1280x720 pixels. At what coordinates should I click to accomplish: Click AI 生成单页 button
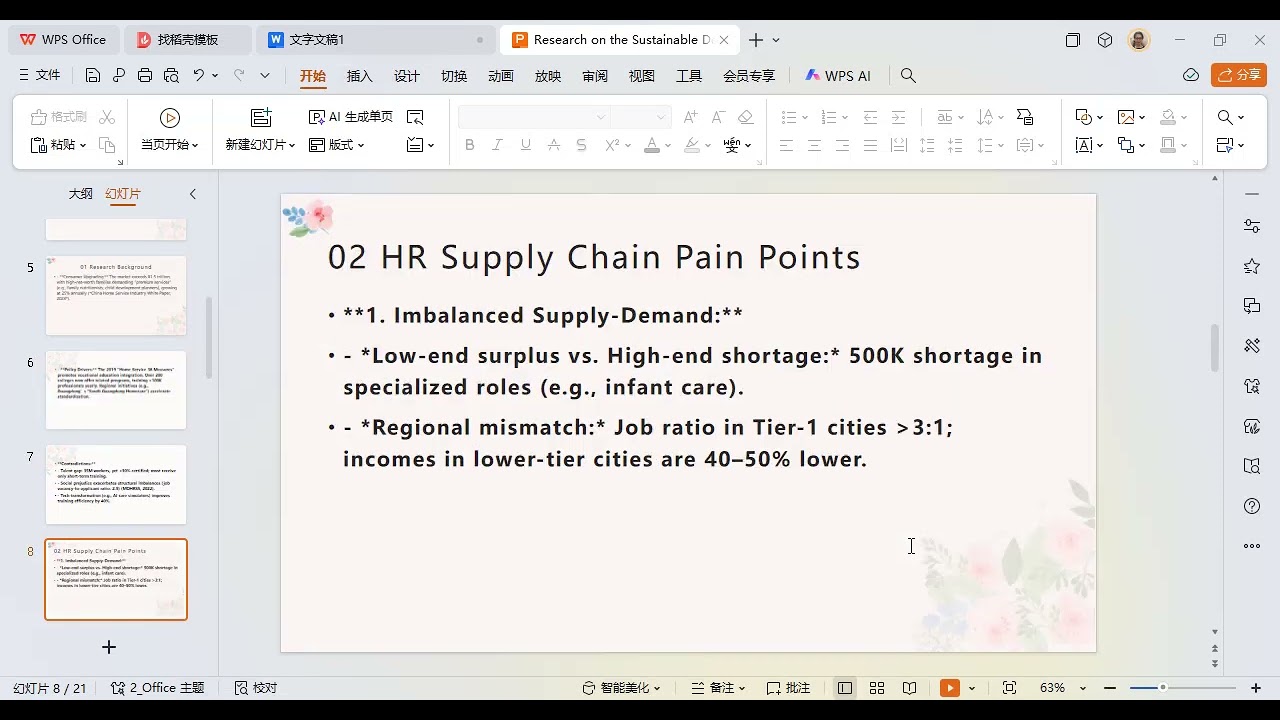[351, 117]
